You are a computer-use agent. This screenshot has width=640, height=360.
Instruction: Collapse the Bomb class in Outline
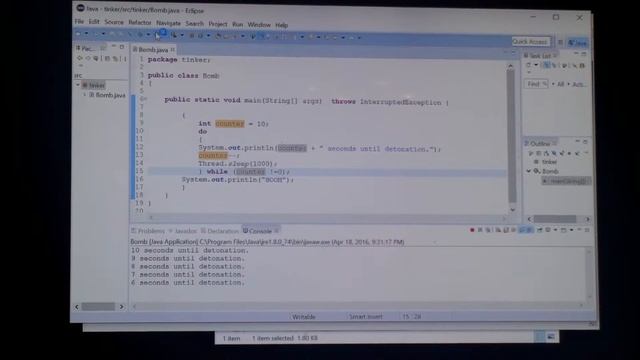[x=529, y=171]
